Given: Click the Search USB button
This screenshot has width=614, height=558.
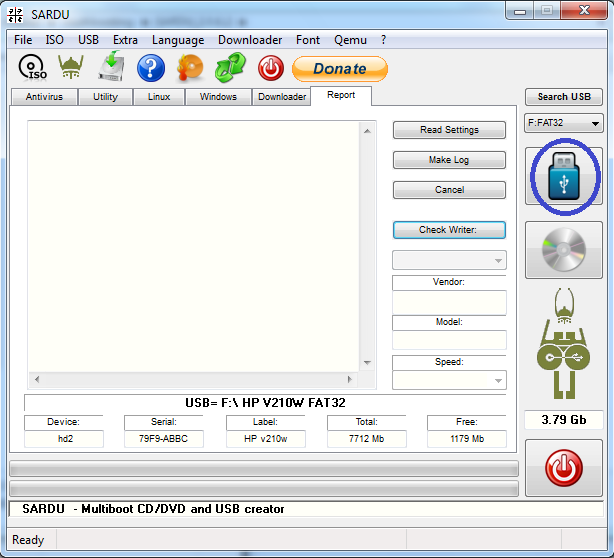Looking at the screenshot, I should (x=564, y=97).
